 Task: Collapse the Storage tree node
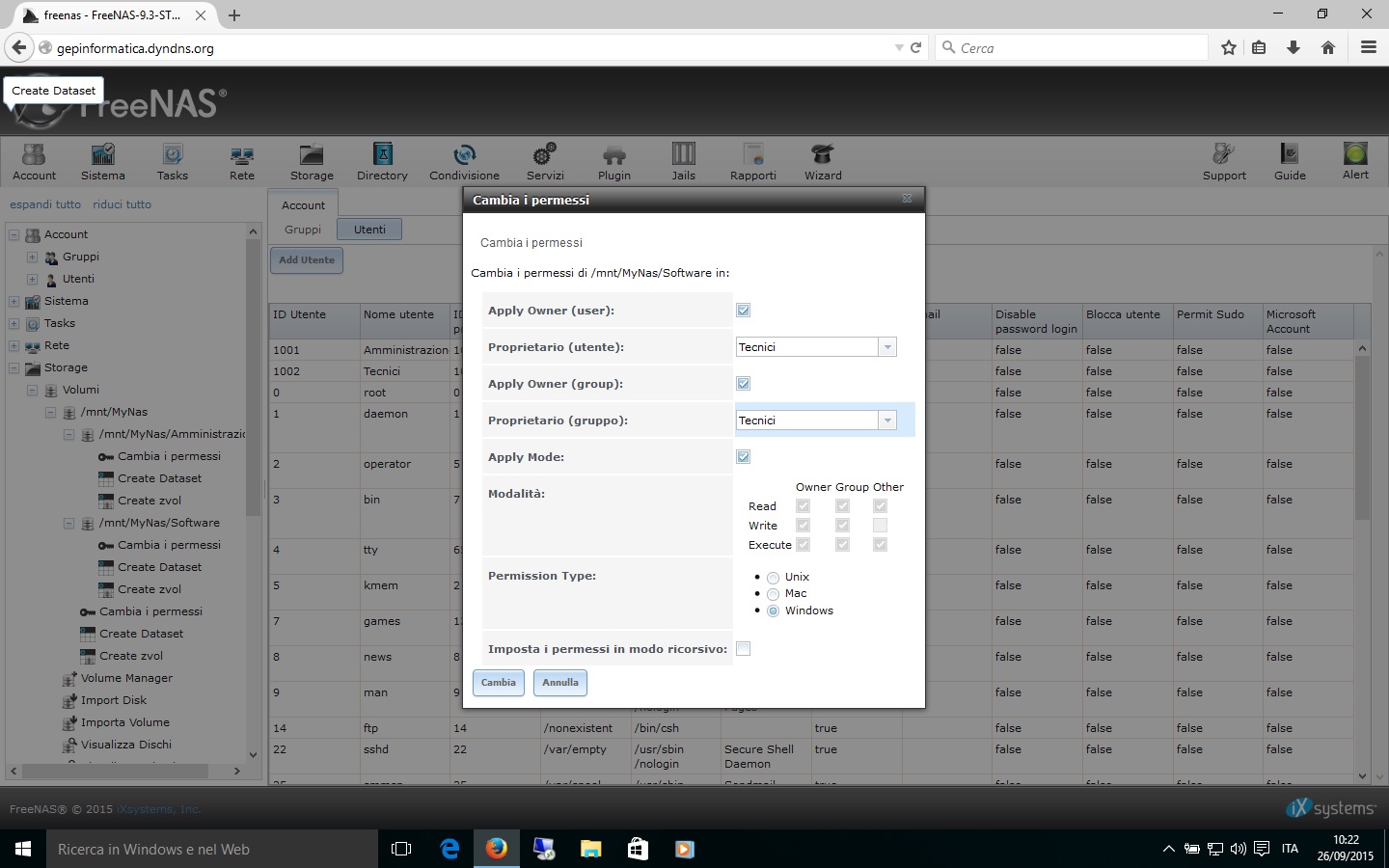pyautogui.click(x=14, y=367)
